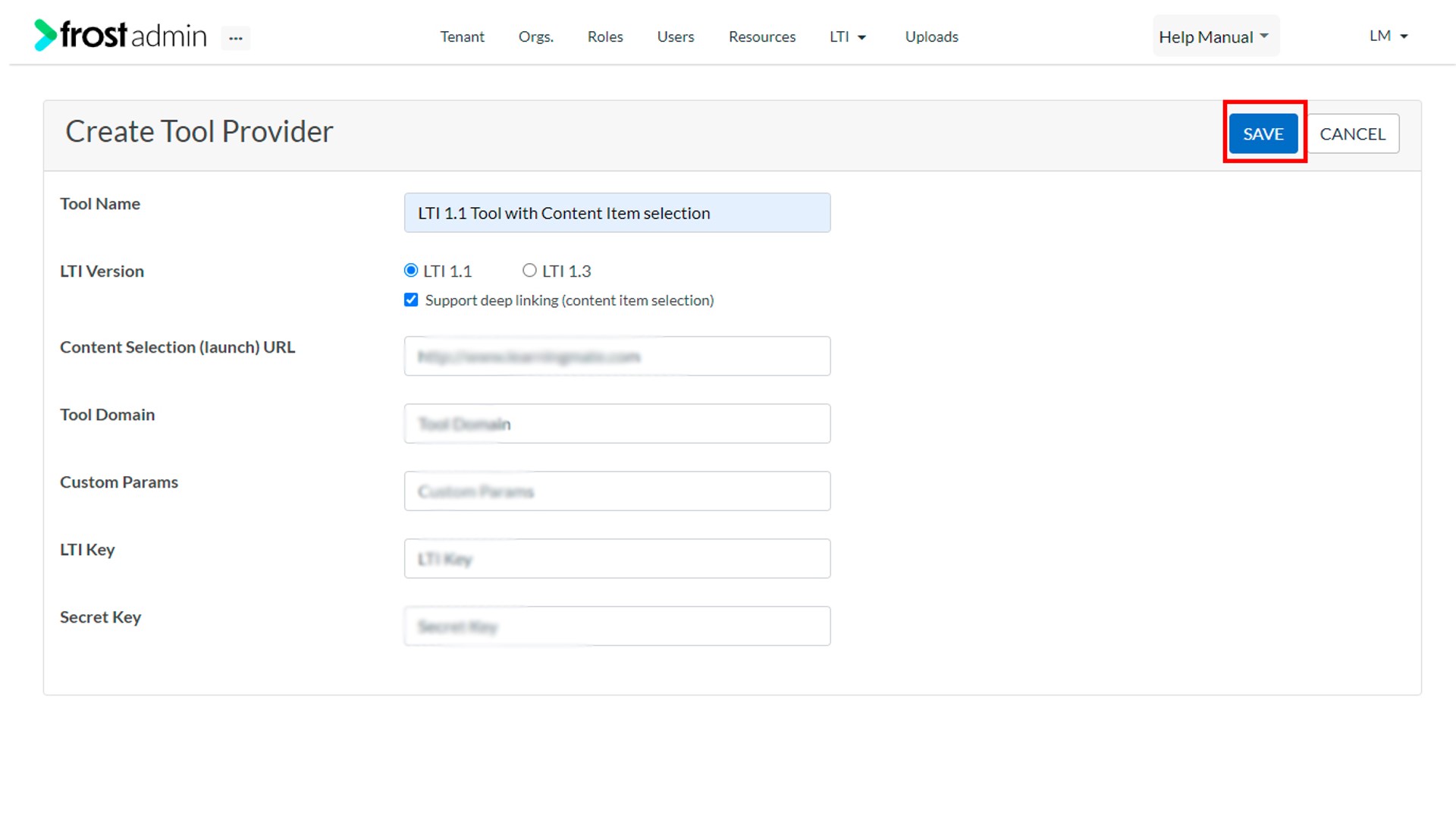Click the Custom Params input field
The image size is (1456, 819).
617,491
